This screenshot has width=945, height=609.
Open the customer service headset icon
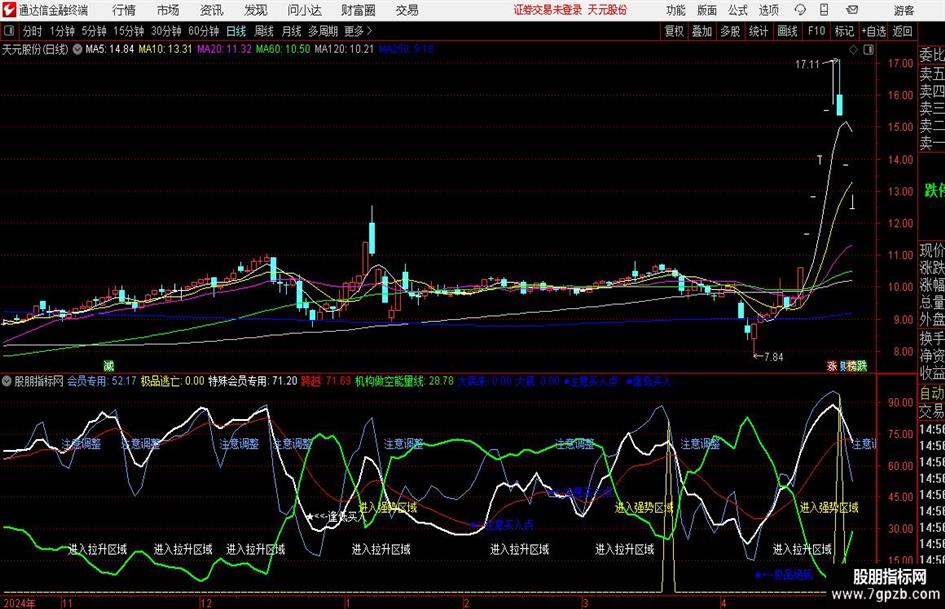800,10
